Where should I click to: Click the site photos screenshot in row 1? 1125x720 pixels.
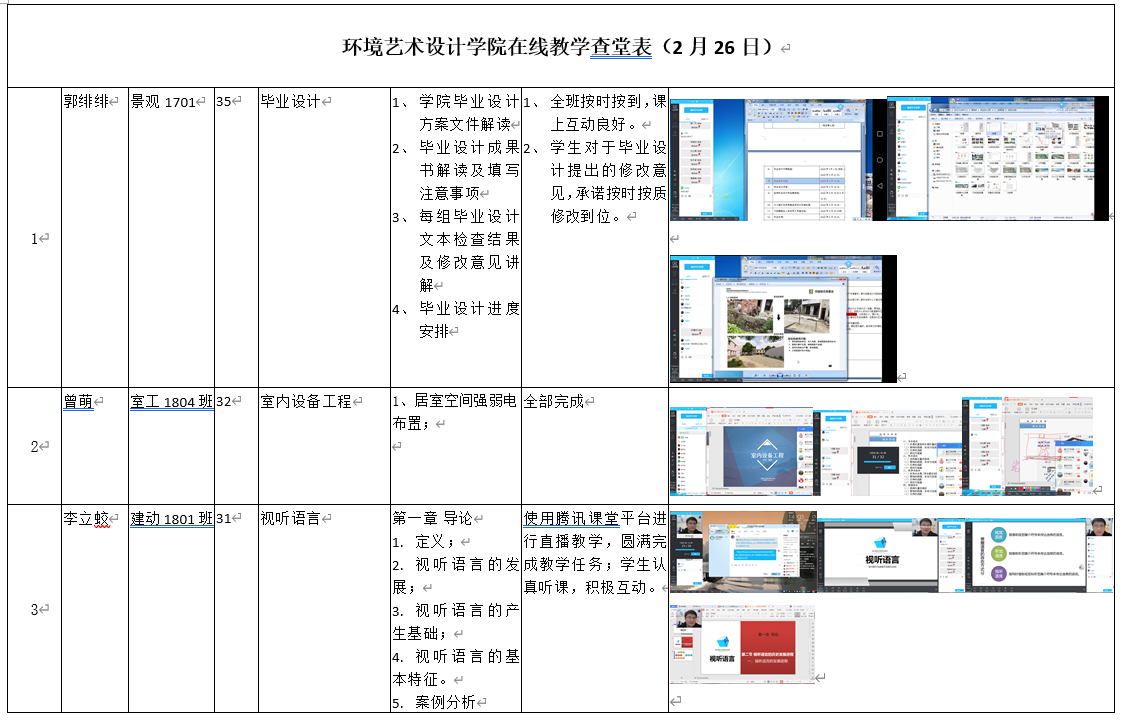[x=783, y=319]
